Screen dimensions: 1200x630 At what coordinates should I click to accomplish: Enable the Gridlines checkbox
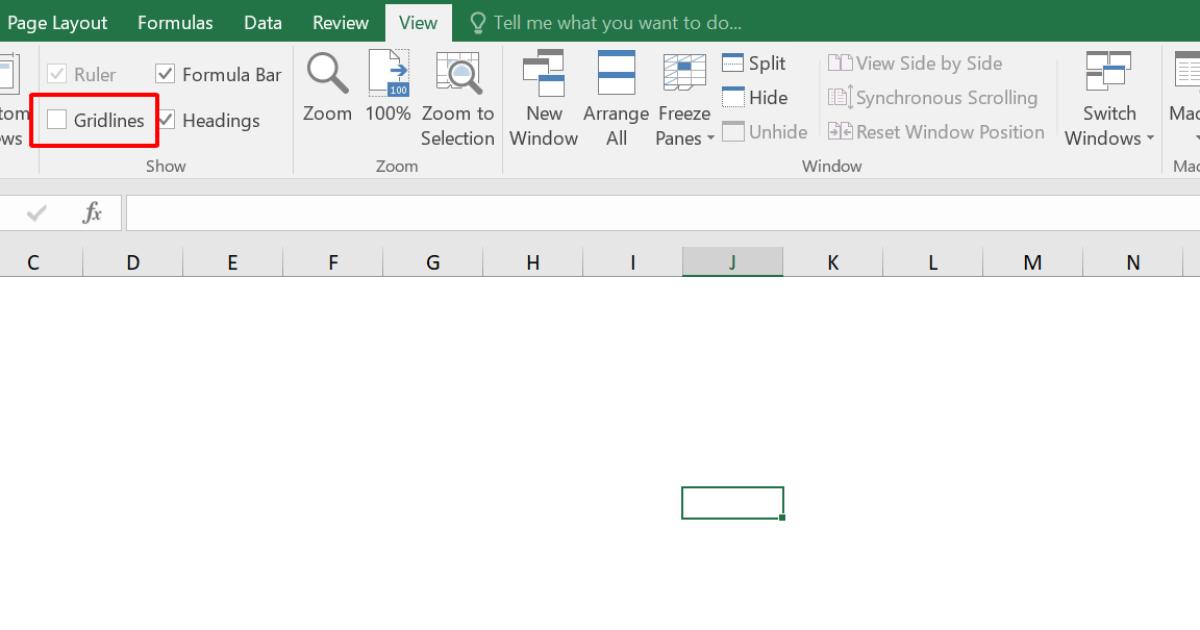(x=56, y=120)
